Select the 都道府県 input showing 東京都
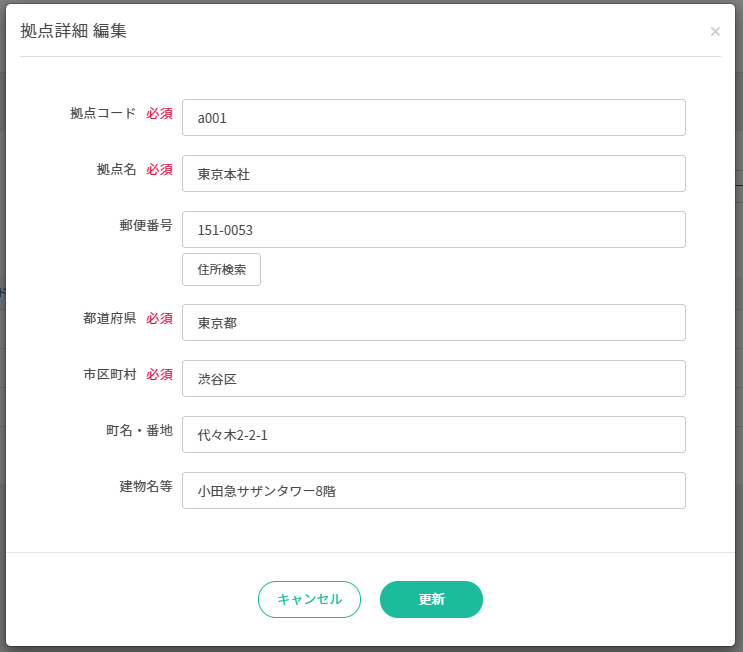The image size is (743, 652). (x=433, y=323)
